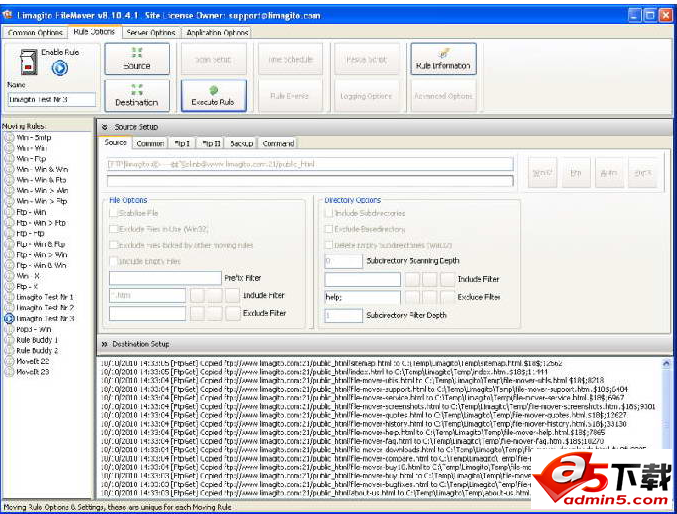The height and width of the screenshot is (514, 677).
Task: Select the Limagito Test Nr 1 rule
Action: (44, 297)
